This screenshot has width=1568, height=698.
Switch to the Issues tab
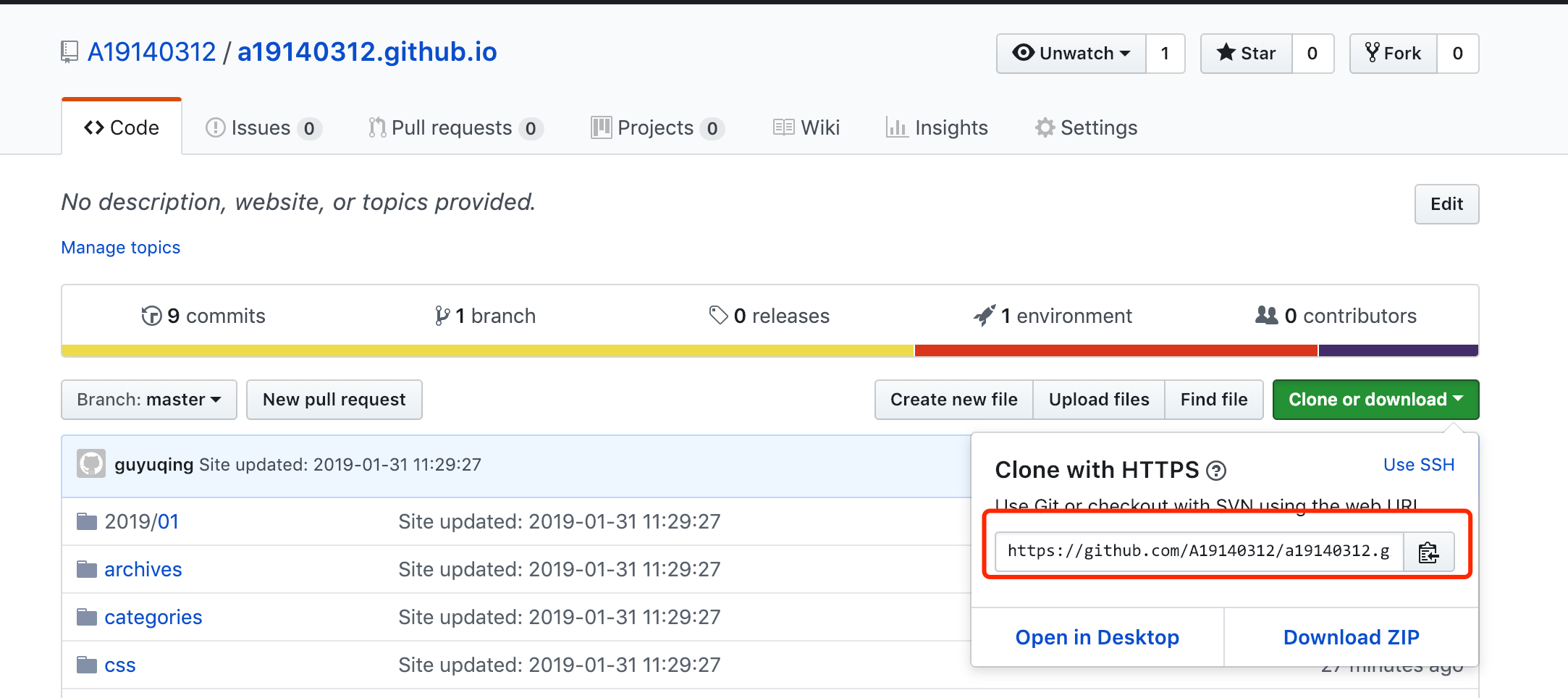(x=263, y=128)
